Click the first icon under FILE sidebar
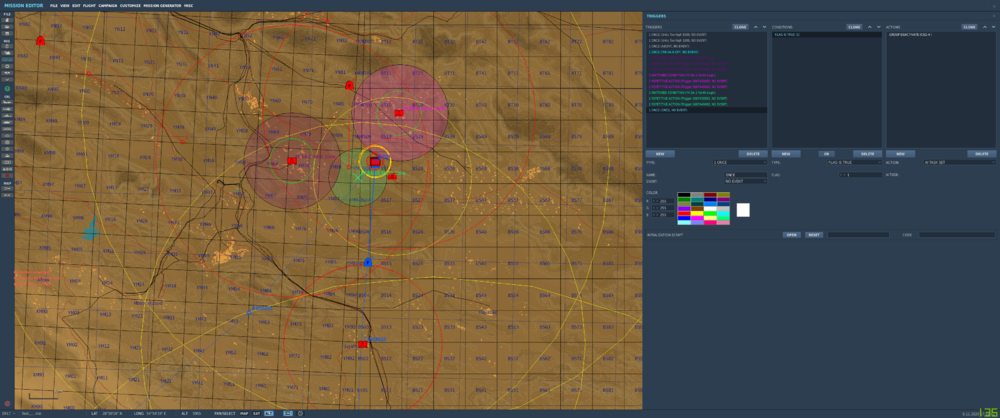Screen dimensions: 1000x418 click(x=7, y=22)
